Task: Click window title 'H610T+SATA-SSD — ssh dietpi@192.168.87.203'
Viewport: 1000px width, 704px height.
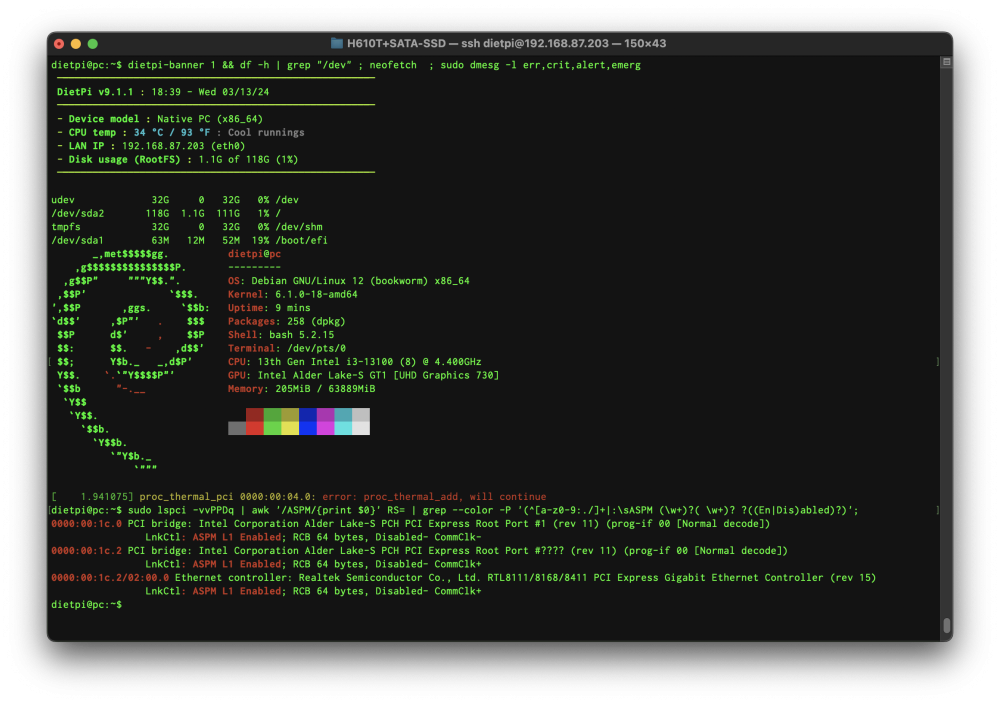Action: point(478,43)
